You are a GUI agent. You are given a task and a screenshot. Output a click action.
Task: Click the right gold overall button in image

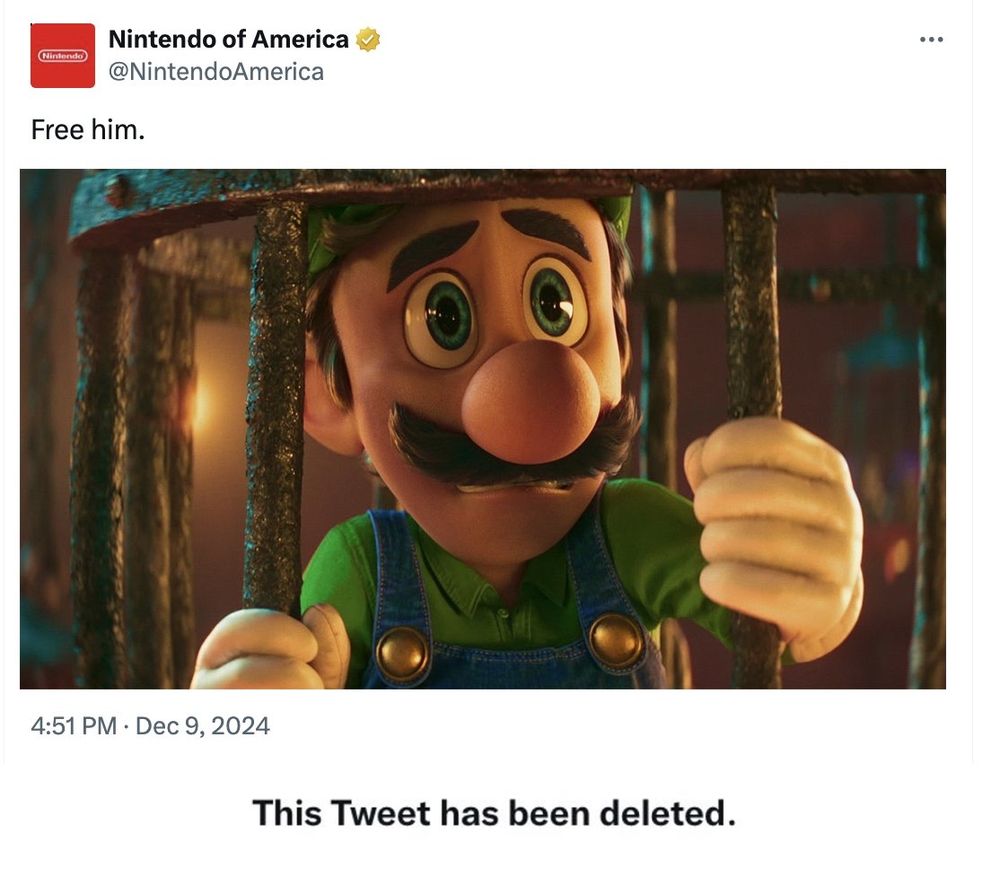point(617,640)
